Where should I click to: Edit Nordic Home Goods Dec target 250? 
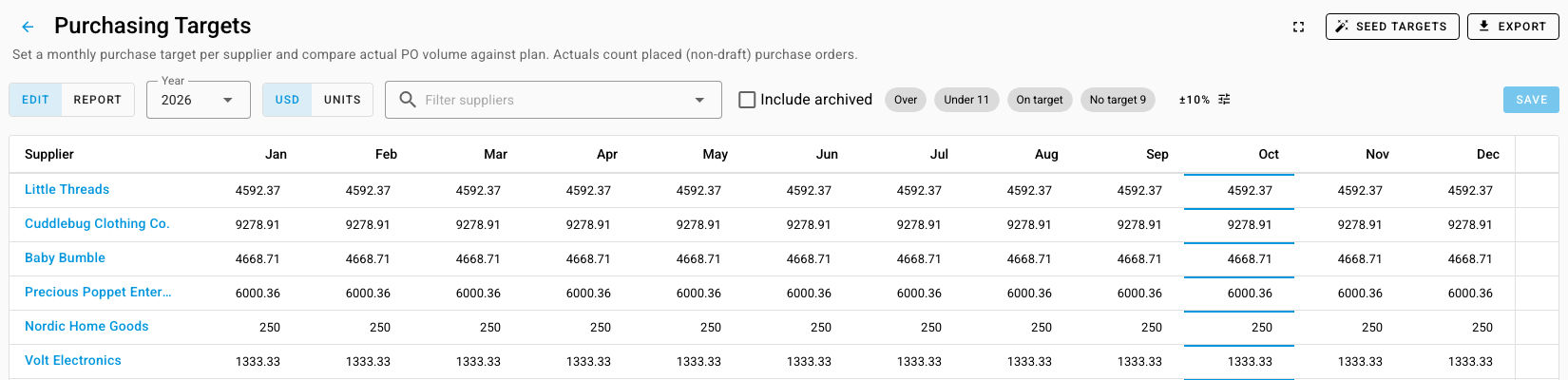pyautogui.click(x=1482, y=328)
